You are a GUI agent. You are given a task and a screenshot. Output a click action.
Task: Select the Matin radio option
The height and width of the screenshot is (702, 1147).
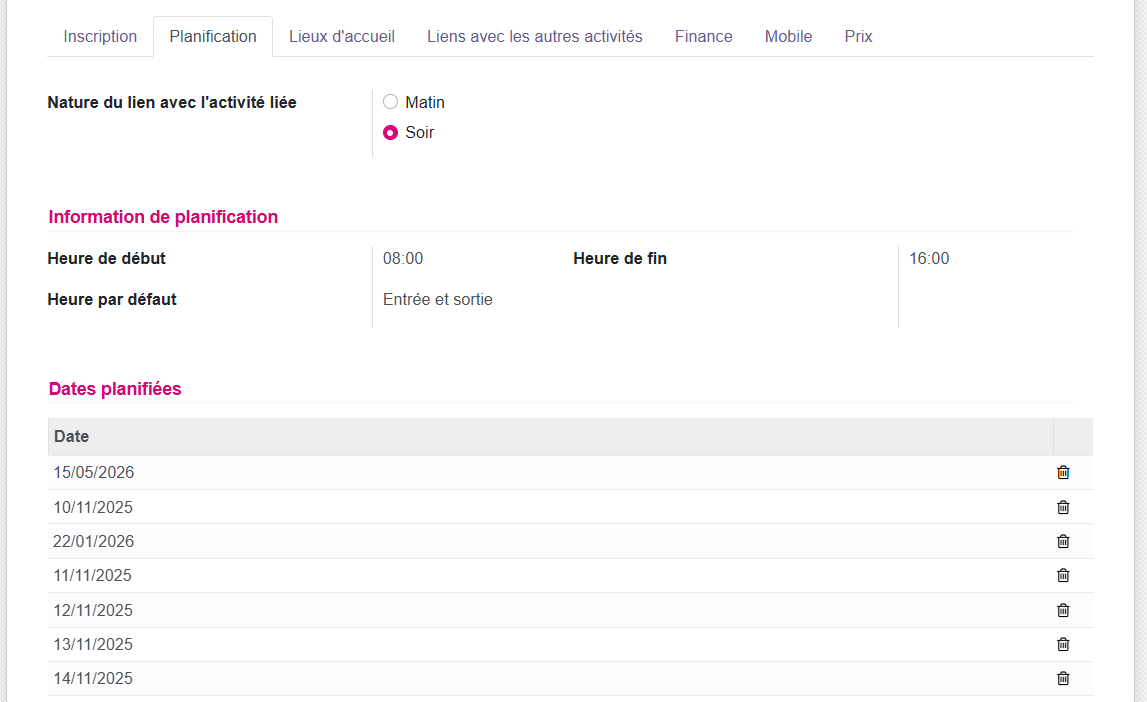[391, 102]
